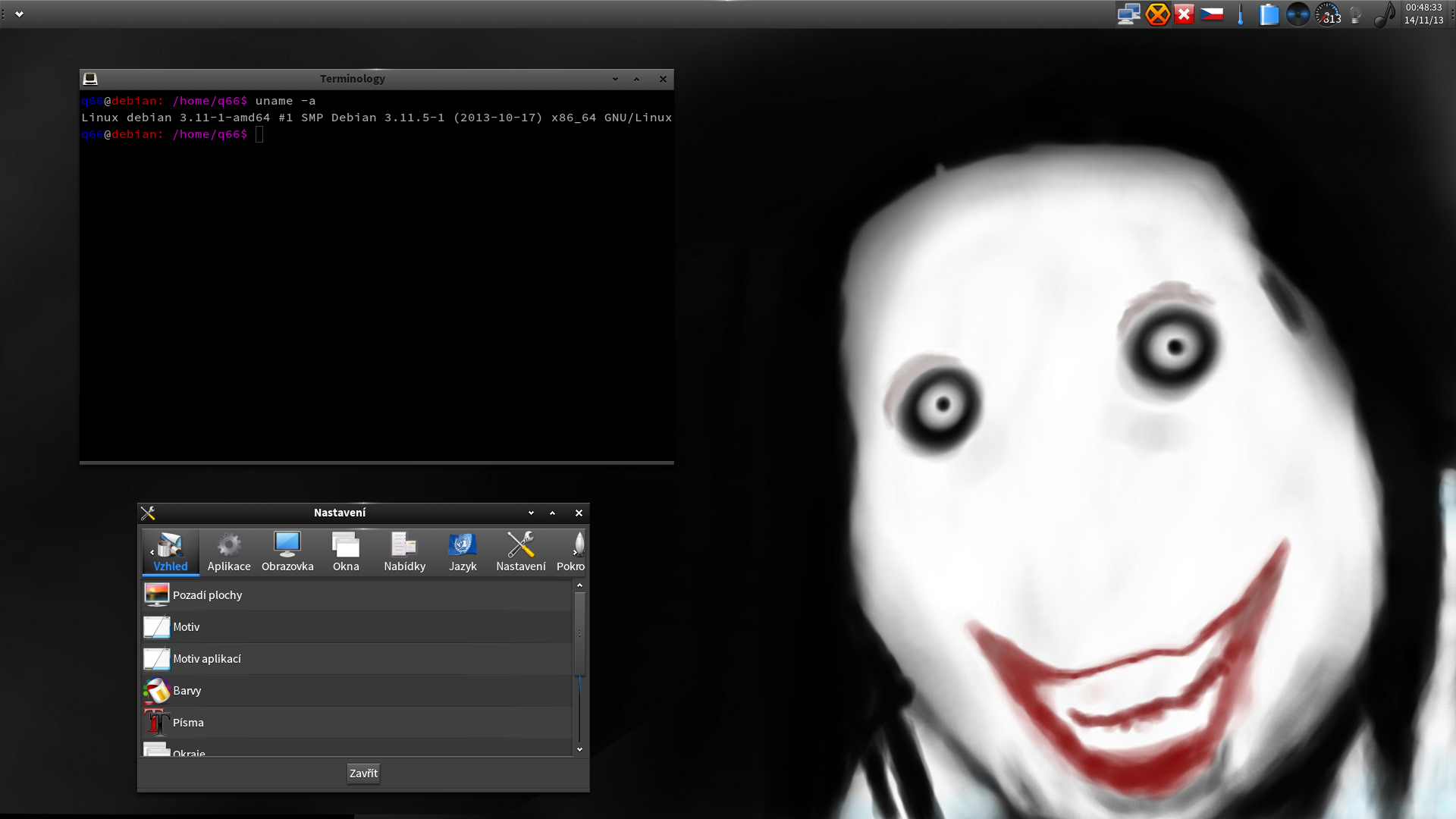Open the Nastavení wrench category
This screenshot has height=819, width=1456.
click(x=520, y=552)
